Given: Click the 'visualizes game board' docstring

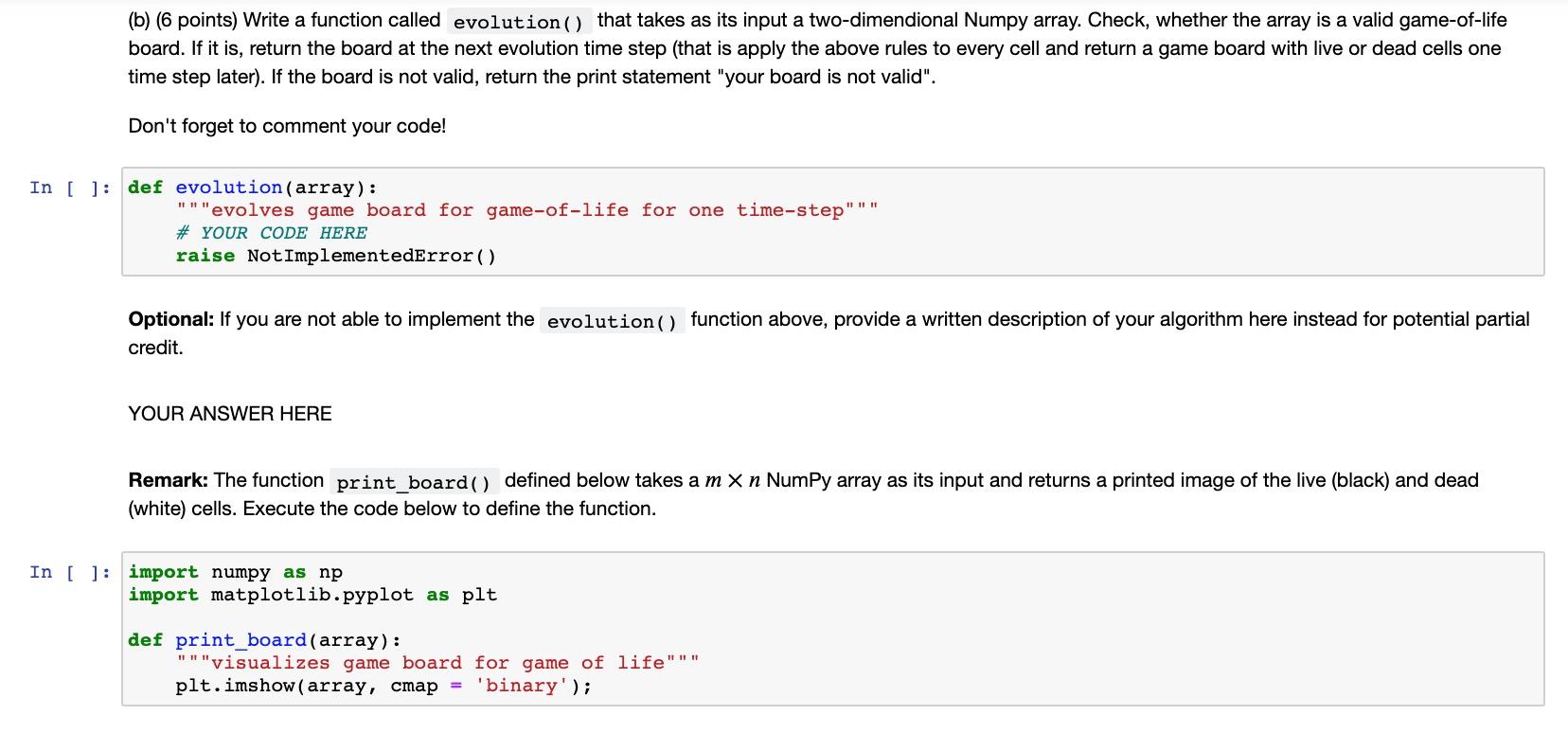Looking at the screenshot, I should pos(437,663).
